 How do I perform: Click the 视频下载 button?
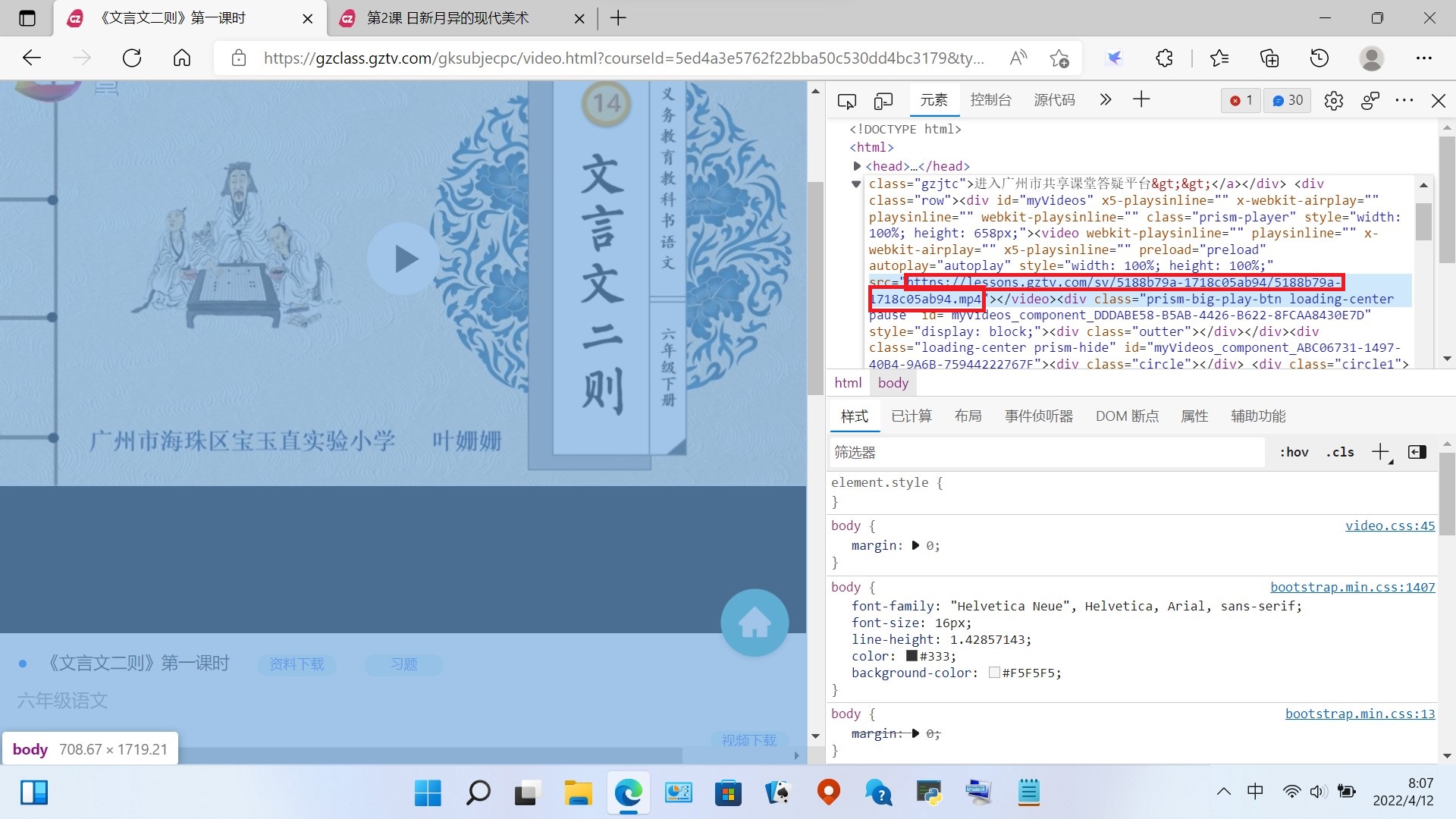point(749,740)
